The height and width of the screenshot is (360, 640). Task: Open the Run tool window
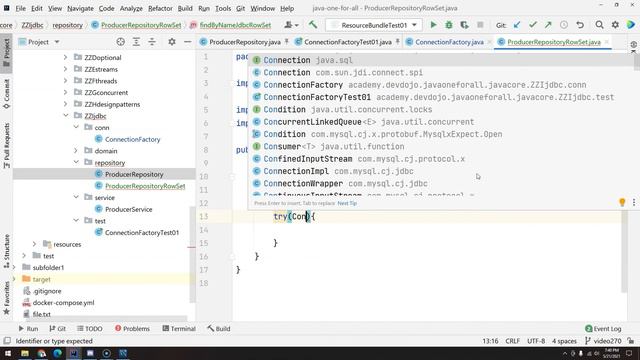pos(28,329)
